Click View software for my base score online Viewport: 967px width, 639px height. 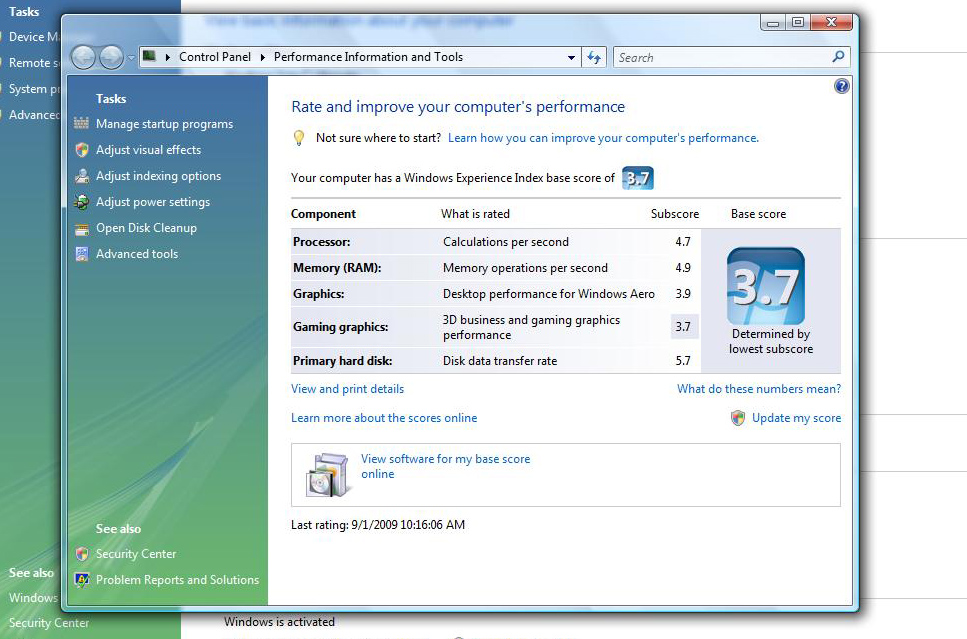(445, 466)
